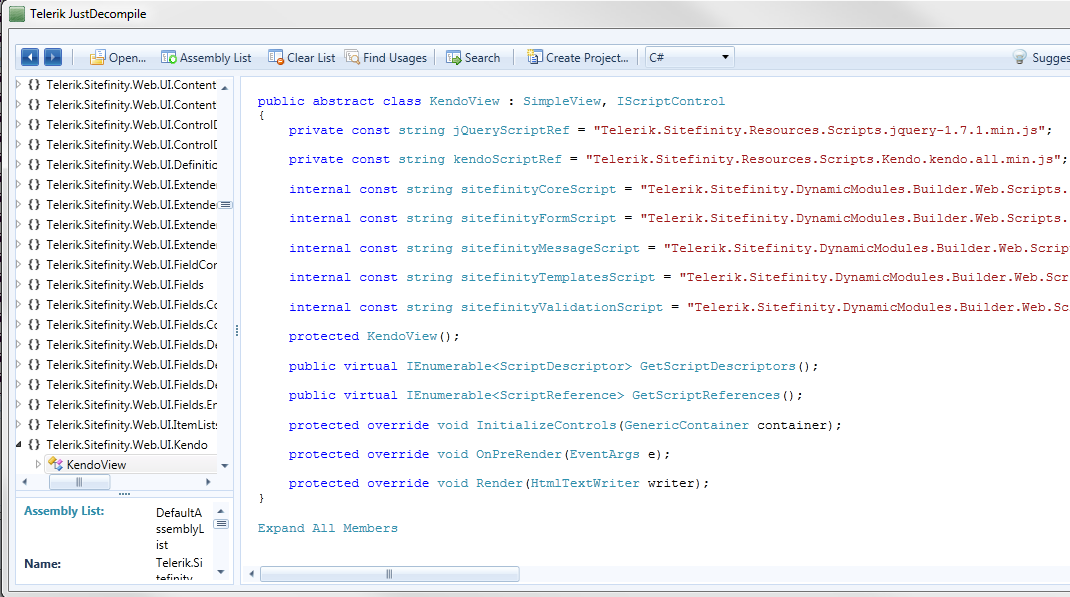1070x597 pixels.
Task: Select Telerik.Sitefinity.Web.UI.ItemLists tree row
Action: point(132,425)
